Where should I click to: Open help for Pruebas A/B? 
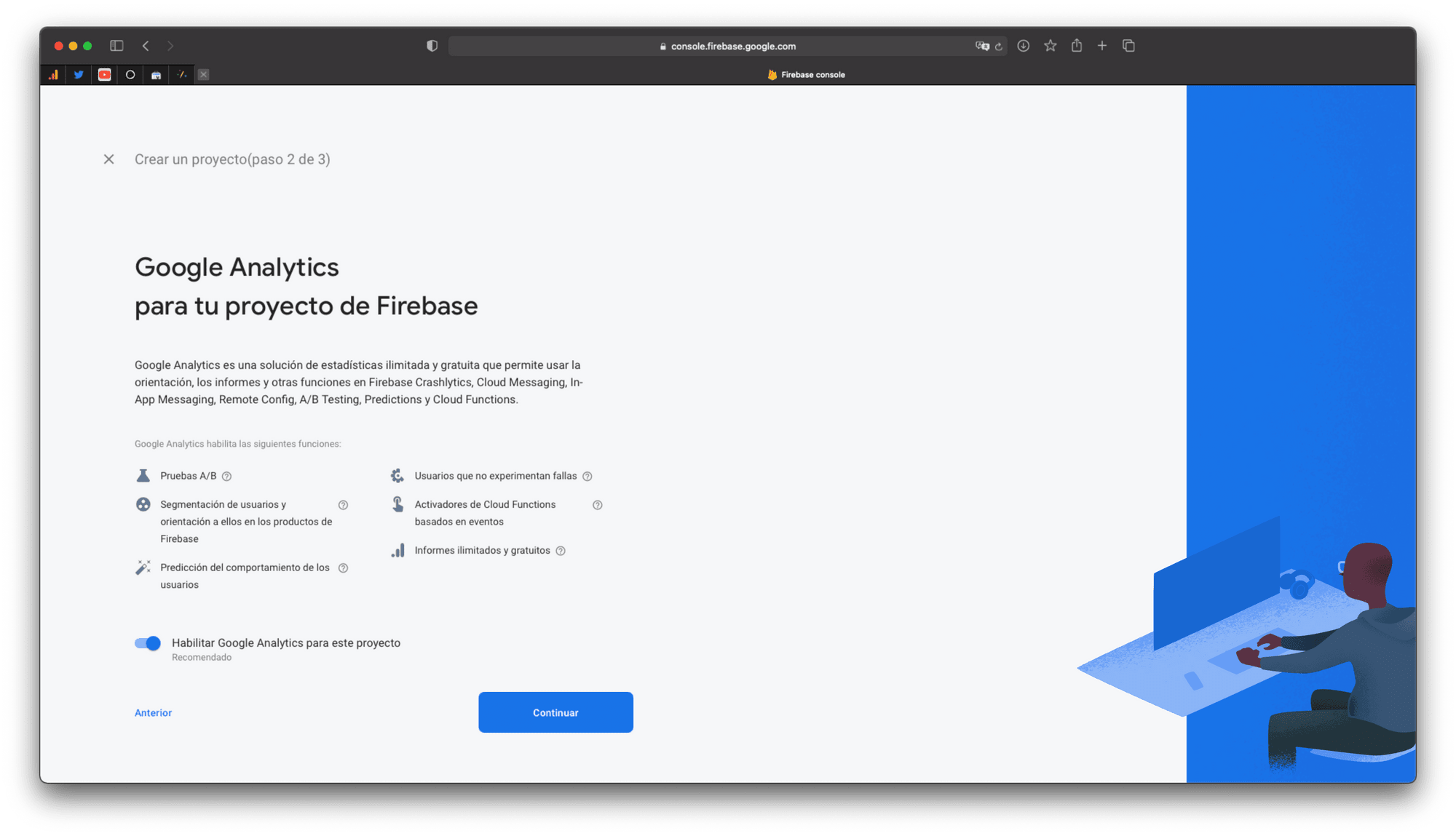click(x=226, y=477)
